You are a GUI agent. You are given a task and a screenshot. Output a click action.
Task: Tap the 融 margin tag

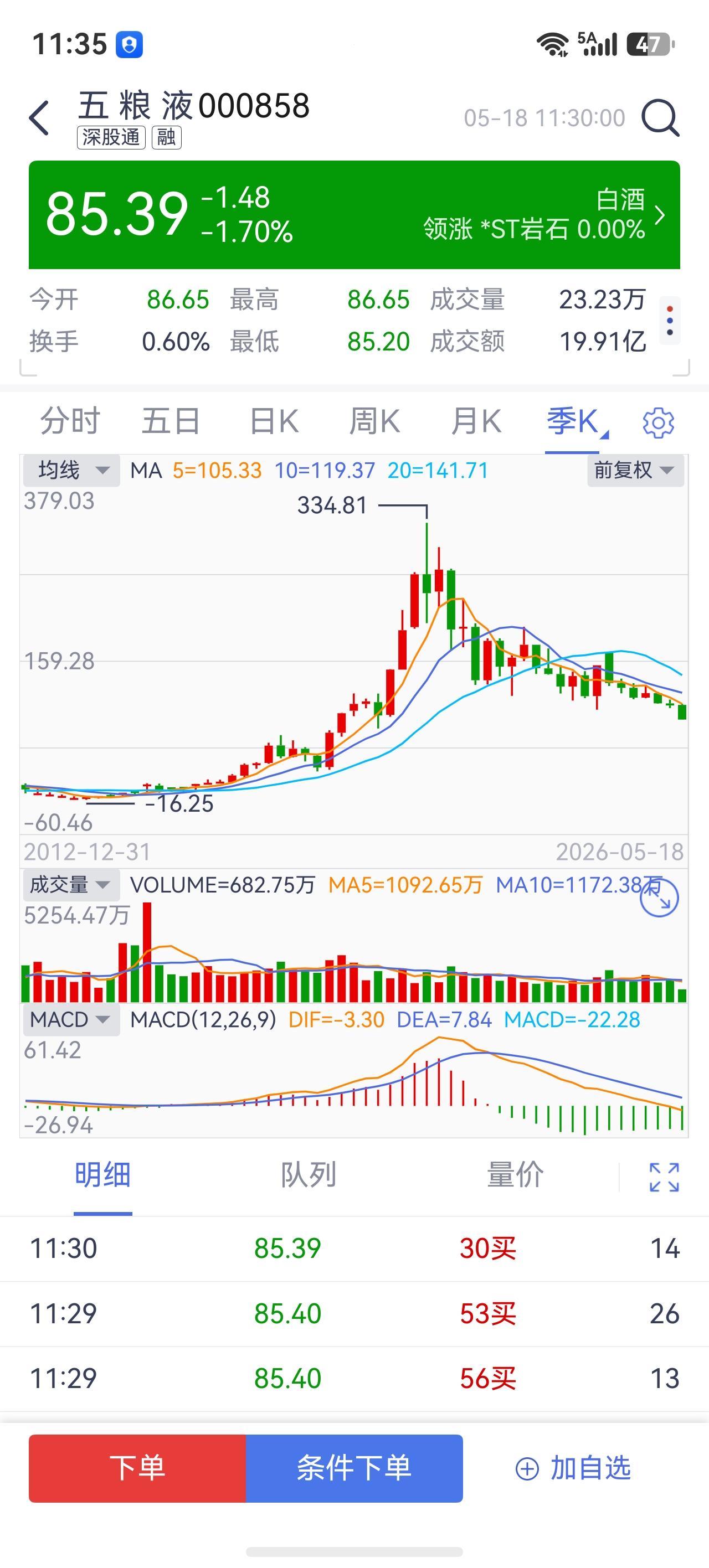click(166, 137)
